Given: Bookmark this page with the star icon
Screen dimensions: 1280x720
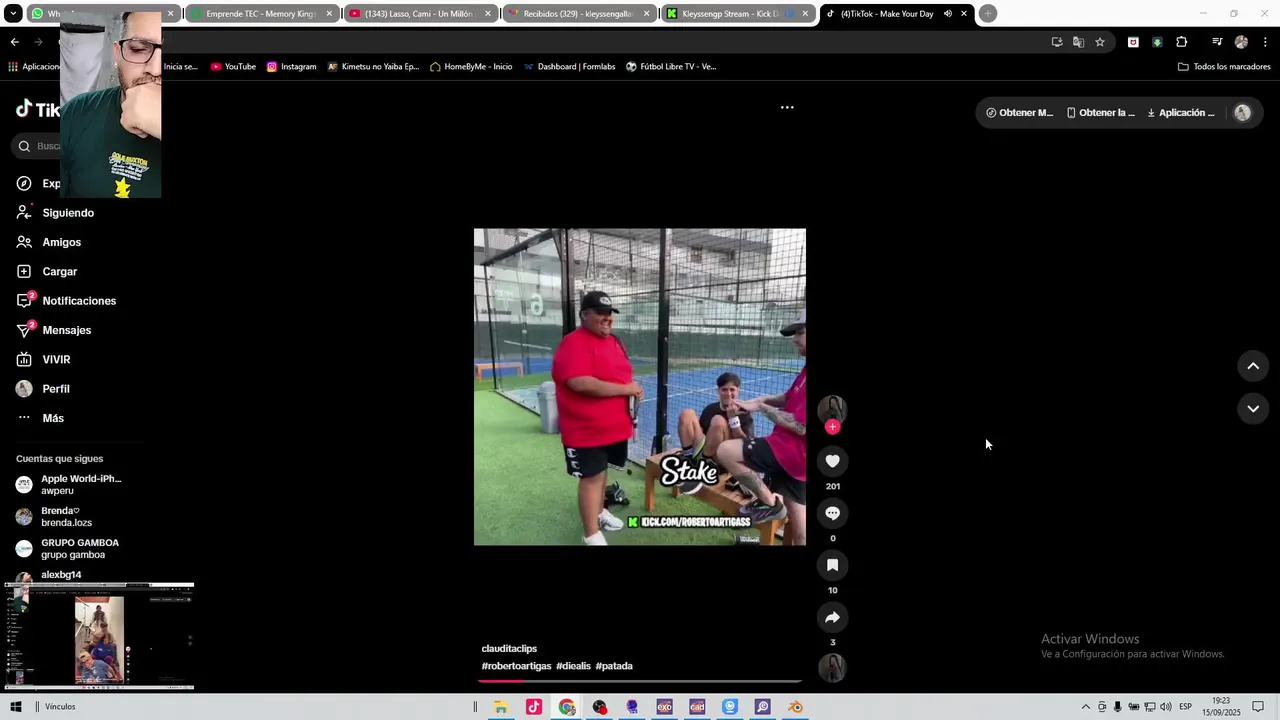Looking at the screenshot, I should (x=1100, y=42).
